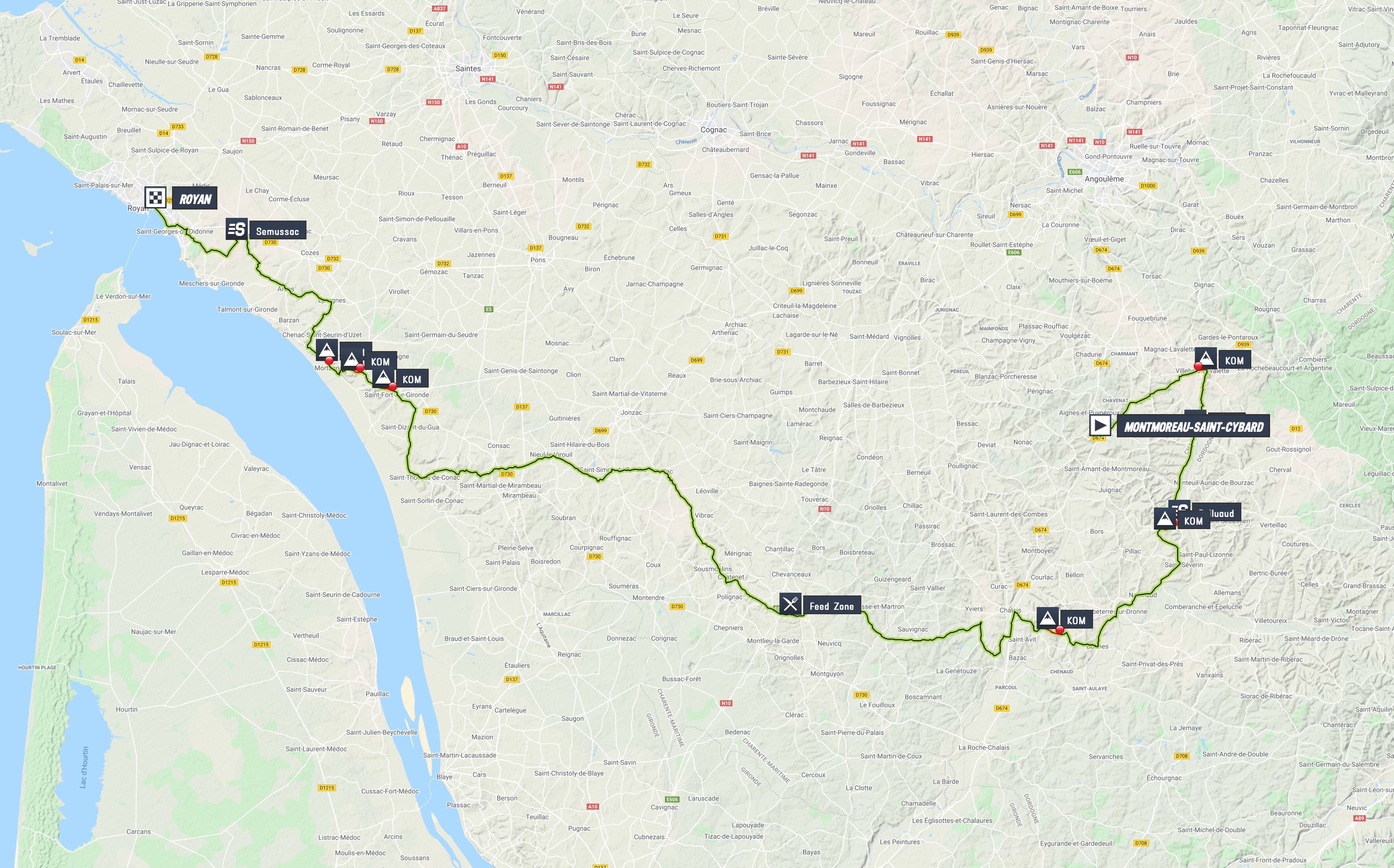The height and width of the screenshot is (868, 1394).
Task: Click the Saintes city name on the map
Action: [x=468, y=69]
